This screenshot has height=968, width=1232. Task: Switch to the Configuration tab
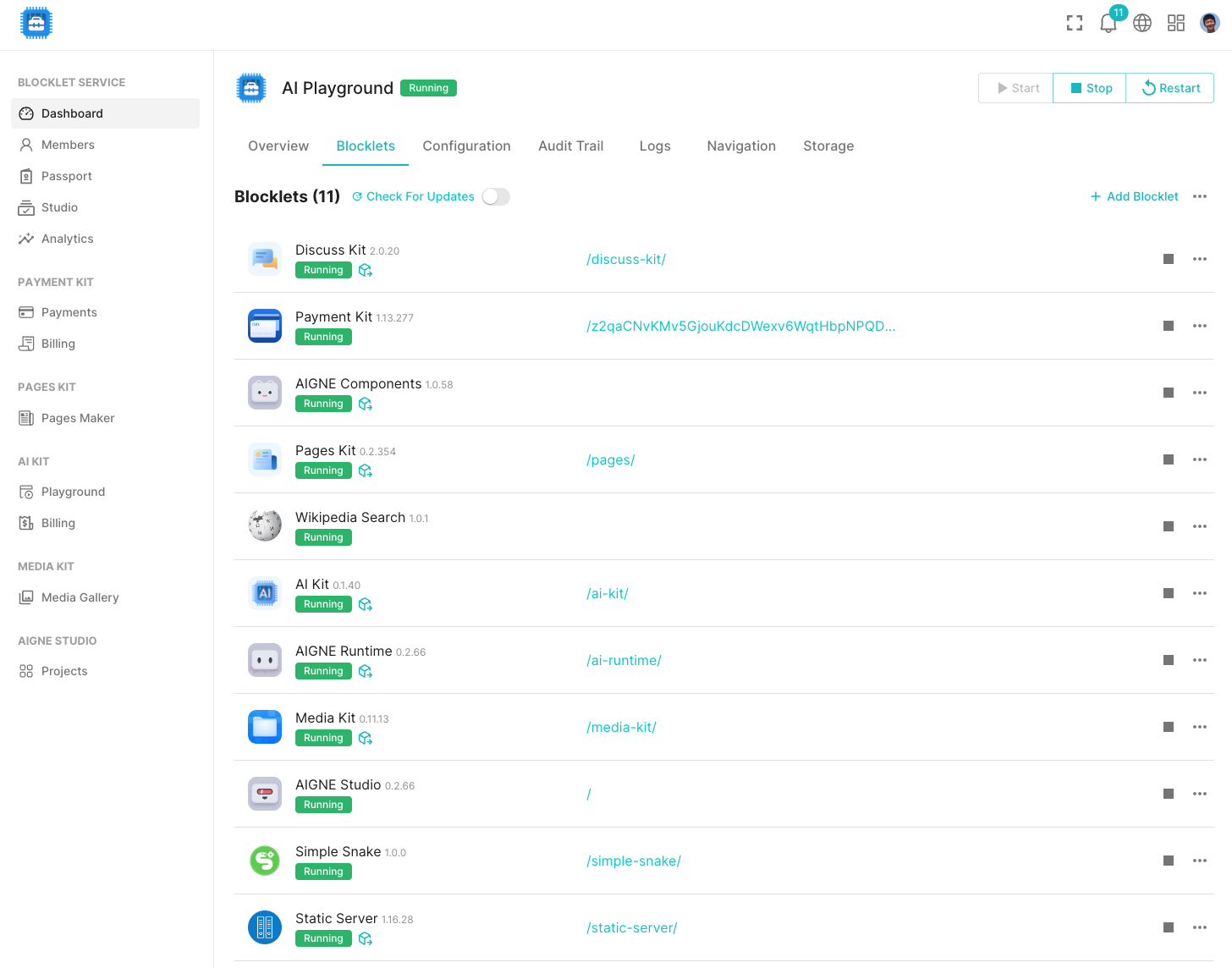[466, 146]
